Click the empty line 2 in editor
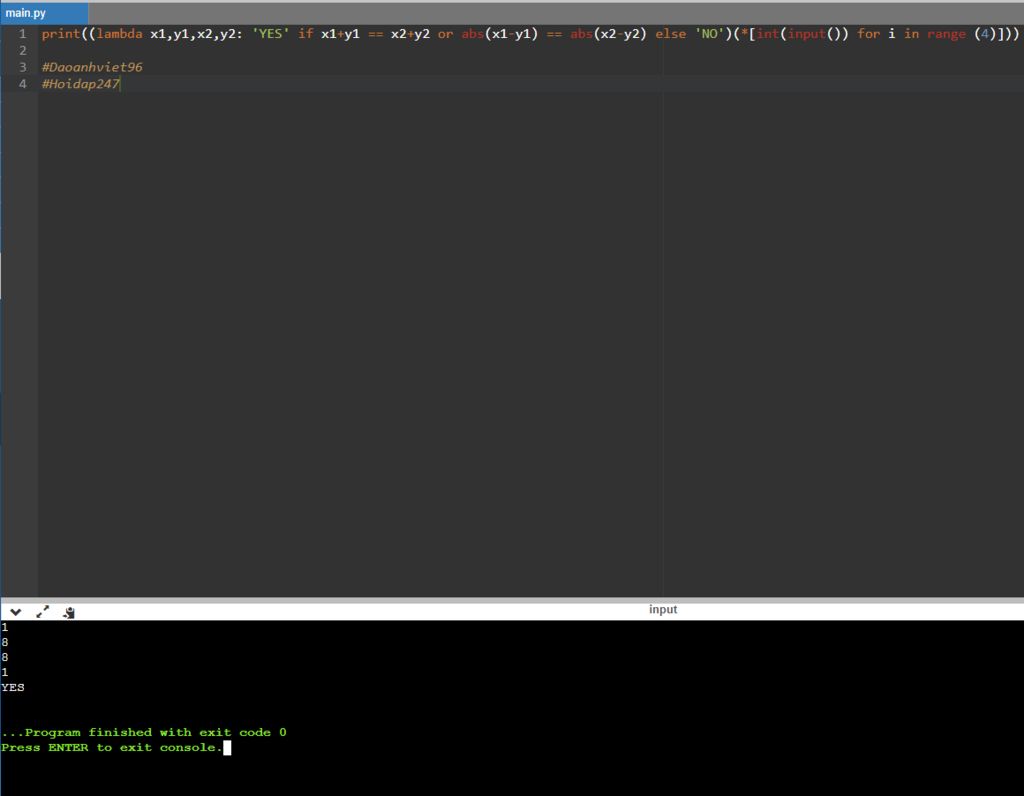The height and width of the screenshot is (796, 1024). (530, 50)
